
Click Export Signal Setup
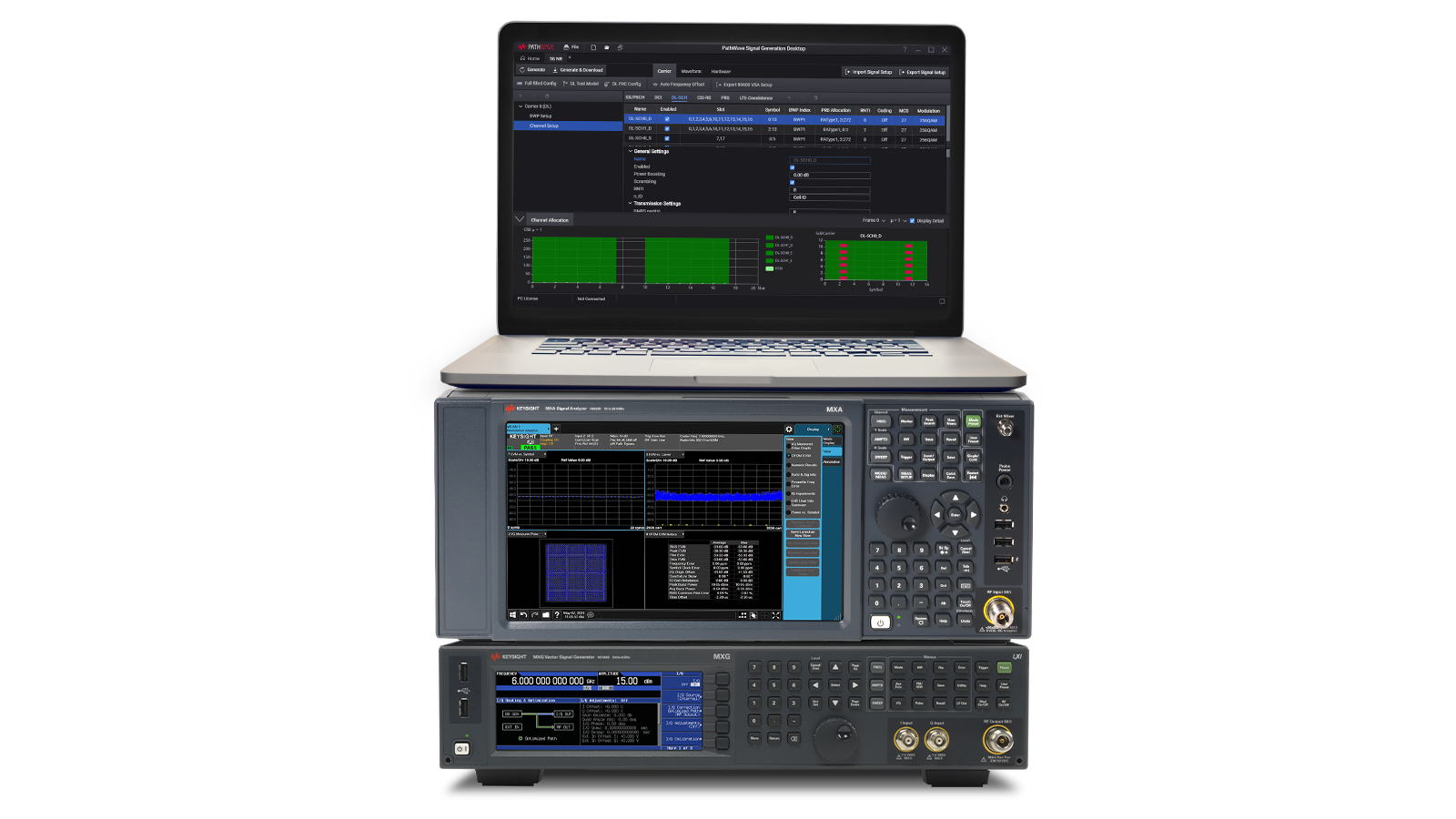(x=923, y=72)
